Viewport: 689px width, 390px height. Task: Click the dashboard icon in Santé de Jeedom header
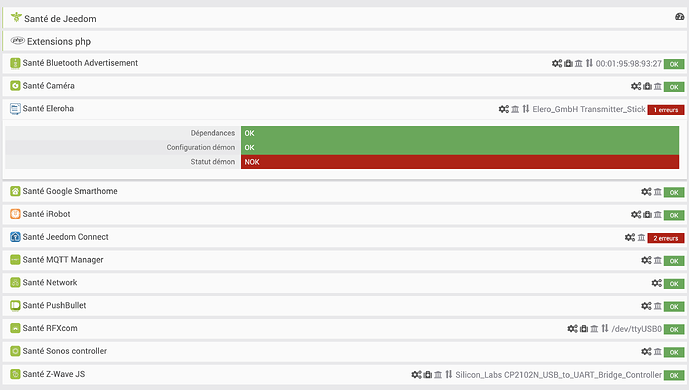679,17
